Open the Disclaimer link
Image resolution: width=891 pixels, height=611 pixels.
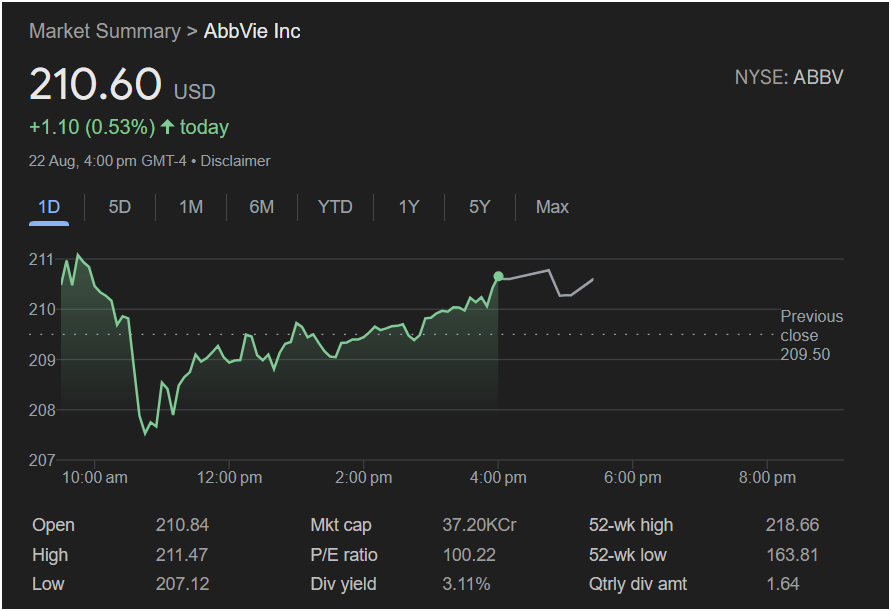pyautogui.click(x=235, y=161)
